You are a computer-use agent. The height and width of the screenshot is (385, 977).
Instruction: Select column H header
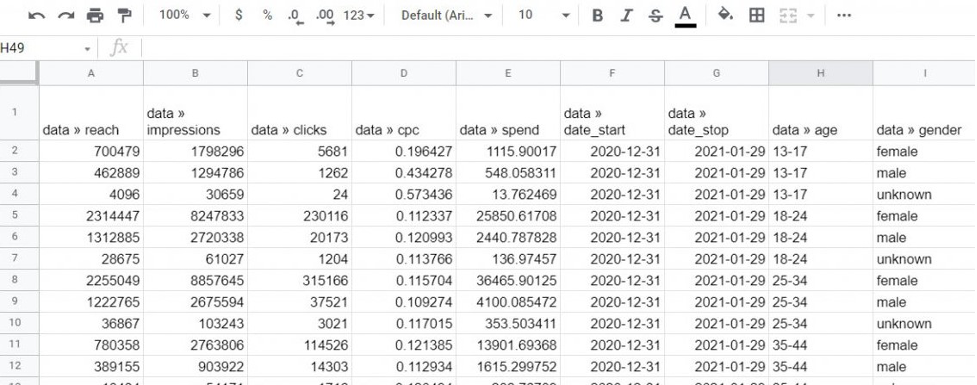click(x=821, y=73)
